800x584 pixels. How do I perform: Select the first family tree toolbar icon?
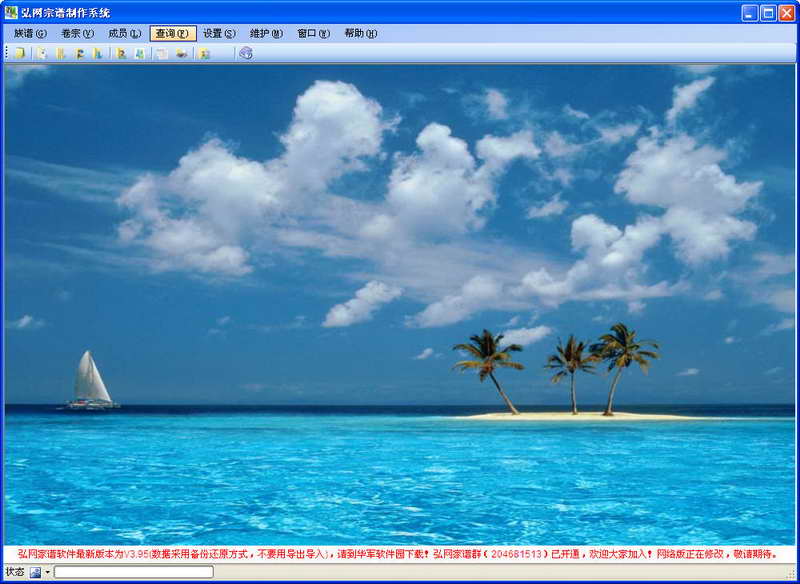point(18,55)
